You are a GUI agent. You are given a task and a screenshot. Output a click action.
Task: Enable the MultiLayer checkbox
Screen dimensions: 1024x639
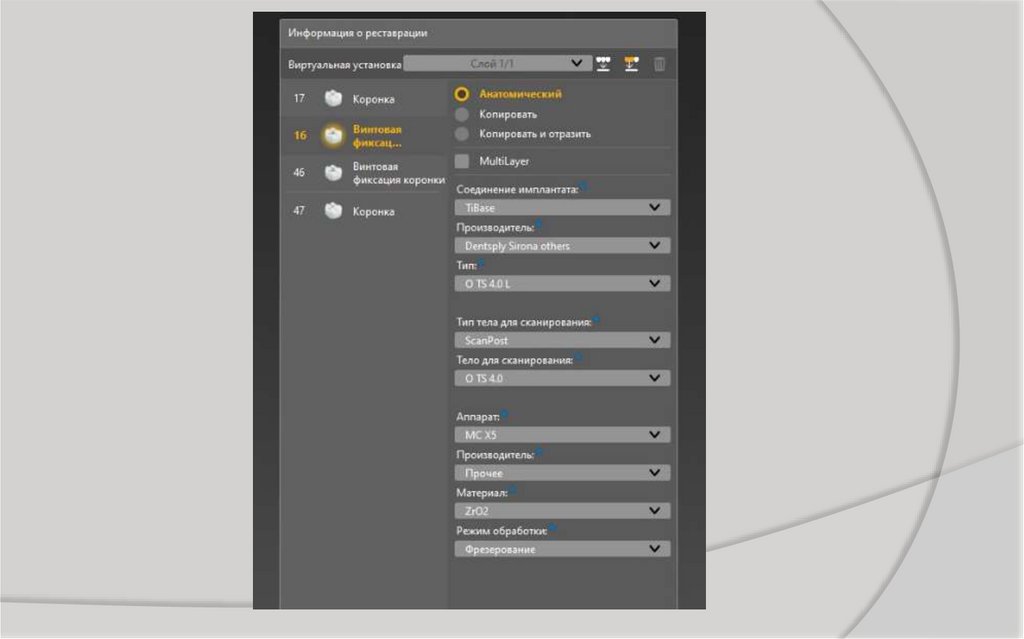point(462,161)
